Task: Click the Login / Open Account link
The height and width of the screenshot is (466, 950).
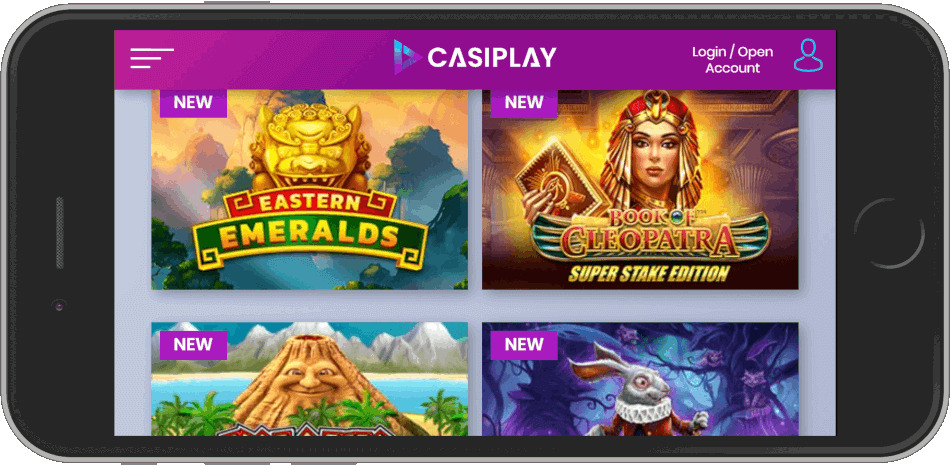Action: click(732, 60)
